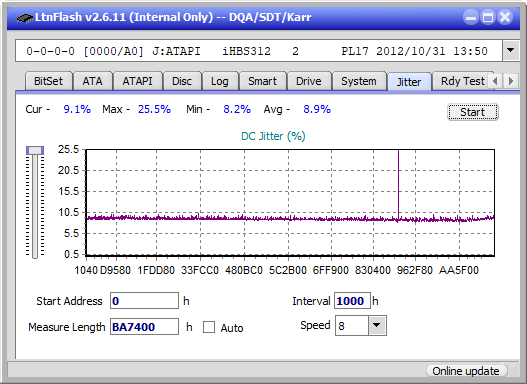The width and height of the screenshot is (527, 384).
Task: Click the Max 25.5% value
Action: (154, 109)
